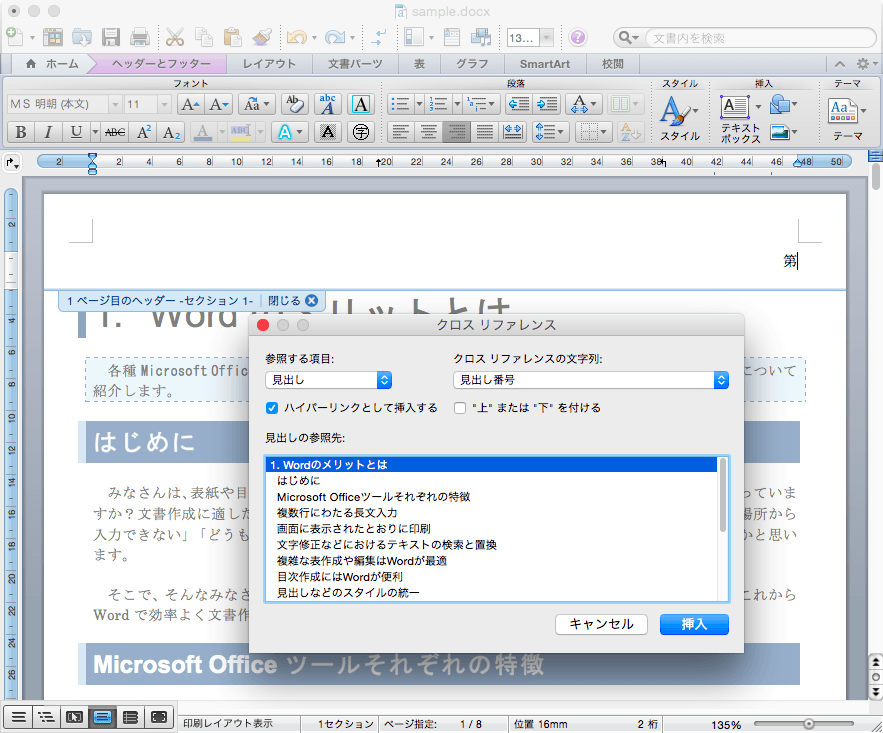Viewport: 883px width, 733px height.
Task: Click the zoom slider in status bar
Action: click(809, 723)
